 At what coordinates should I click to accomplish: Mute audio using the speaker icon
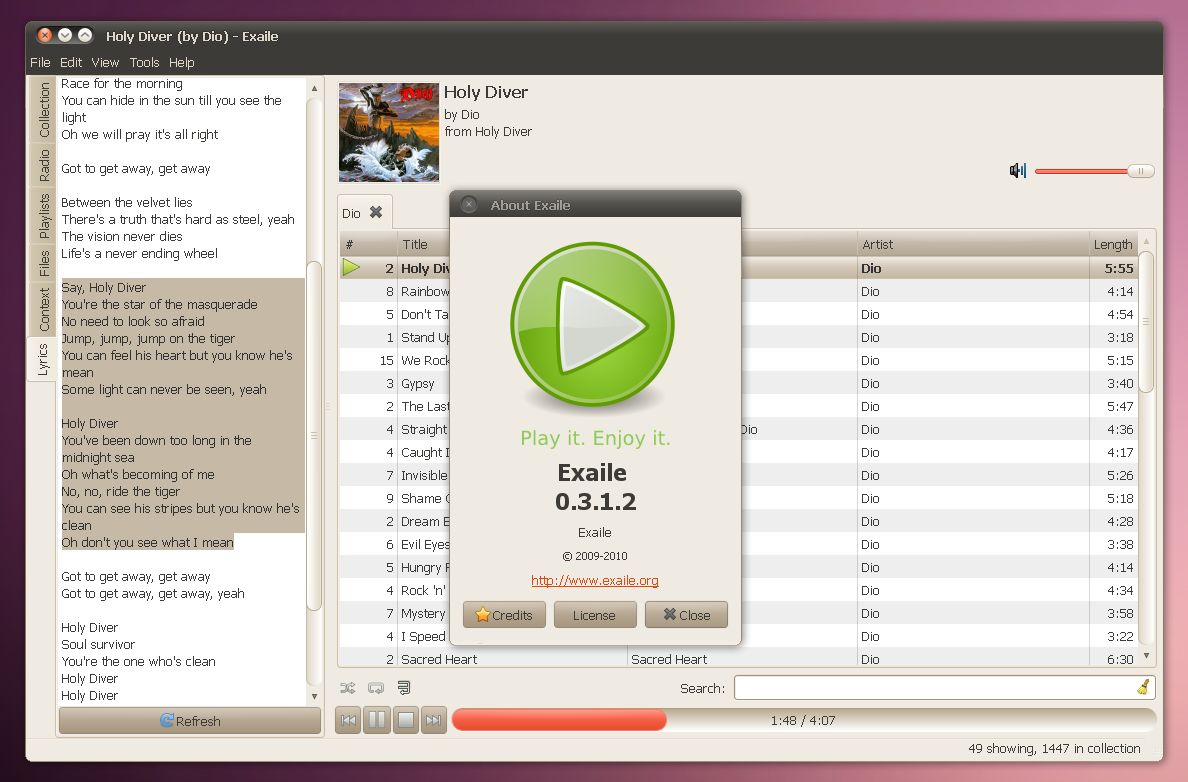pos(1018,170)
